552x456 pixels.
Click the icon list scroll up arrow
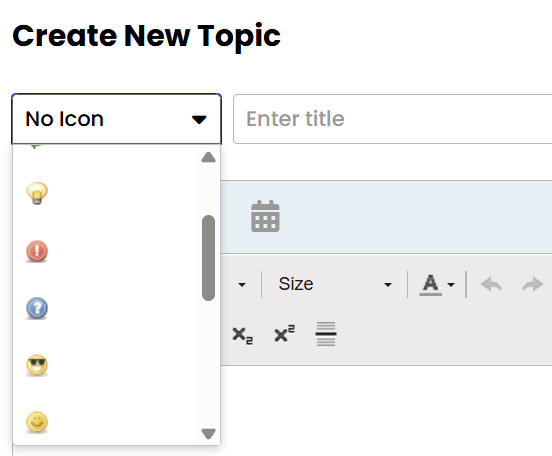pyautogui.click(x=208, y=157)
